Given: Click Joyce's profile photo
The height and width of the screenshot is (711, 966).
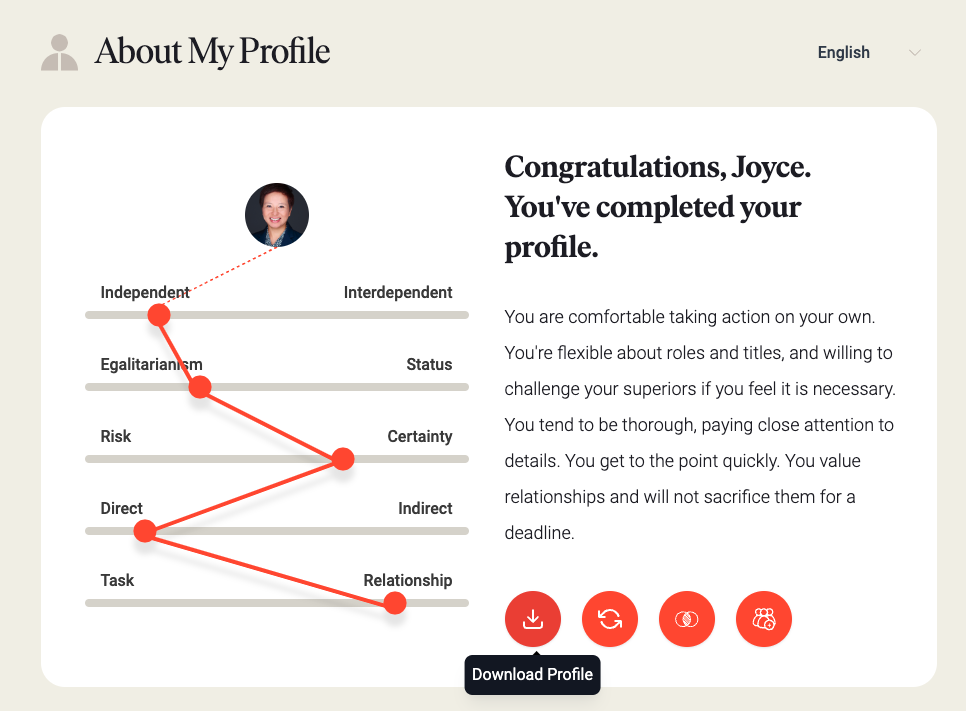Looking at the screenshot, I should (277, 215).
